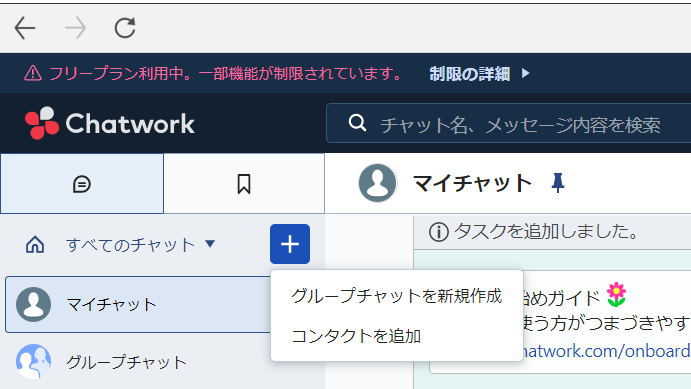Click the browser forward arrow
This screenshot has width=691, height=389.
coord(75,28)
